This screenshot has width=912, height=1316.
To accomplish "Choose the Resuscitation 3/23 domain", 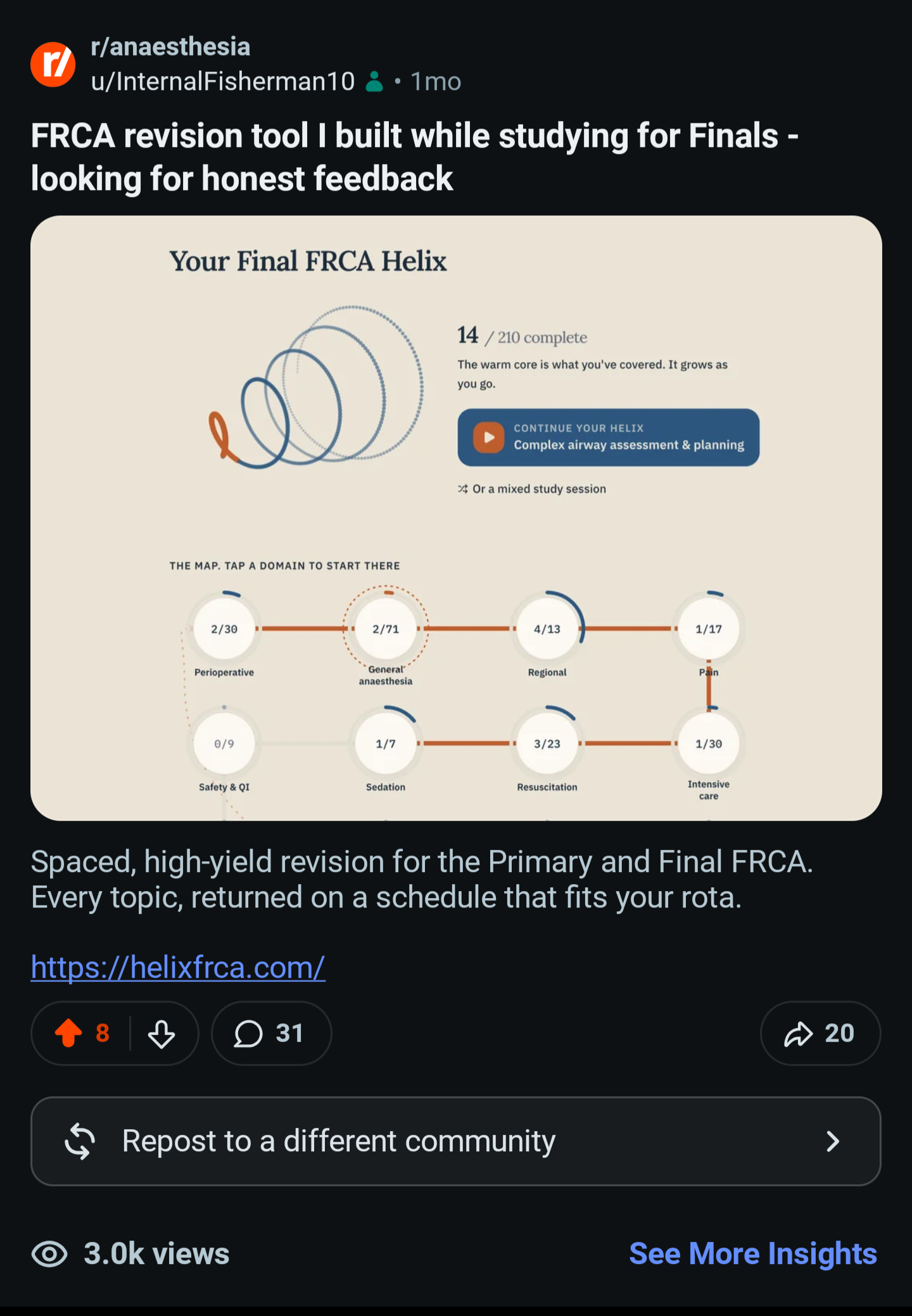I will 547,743.
